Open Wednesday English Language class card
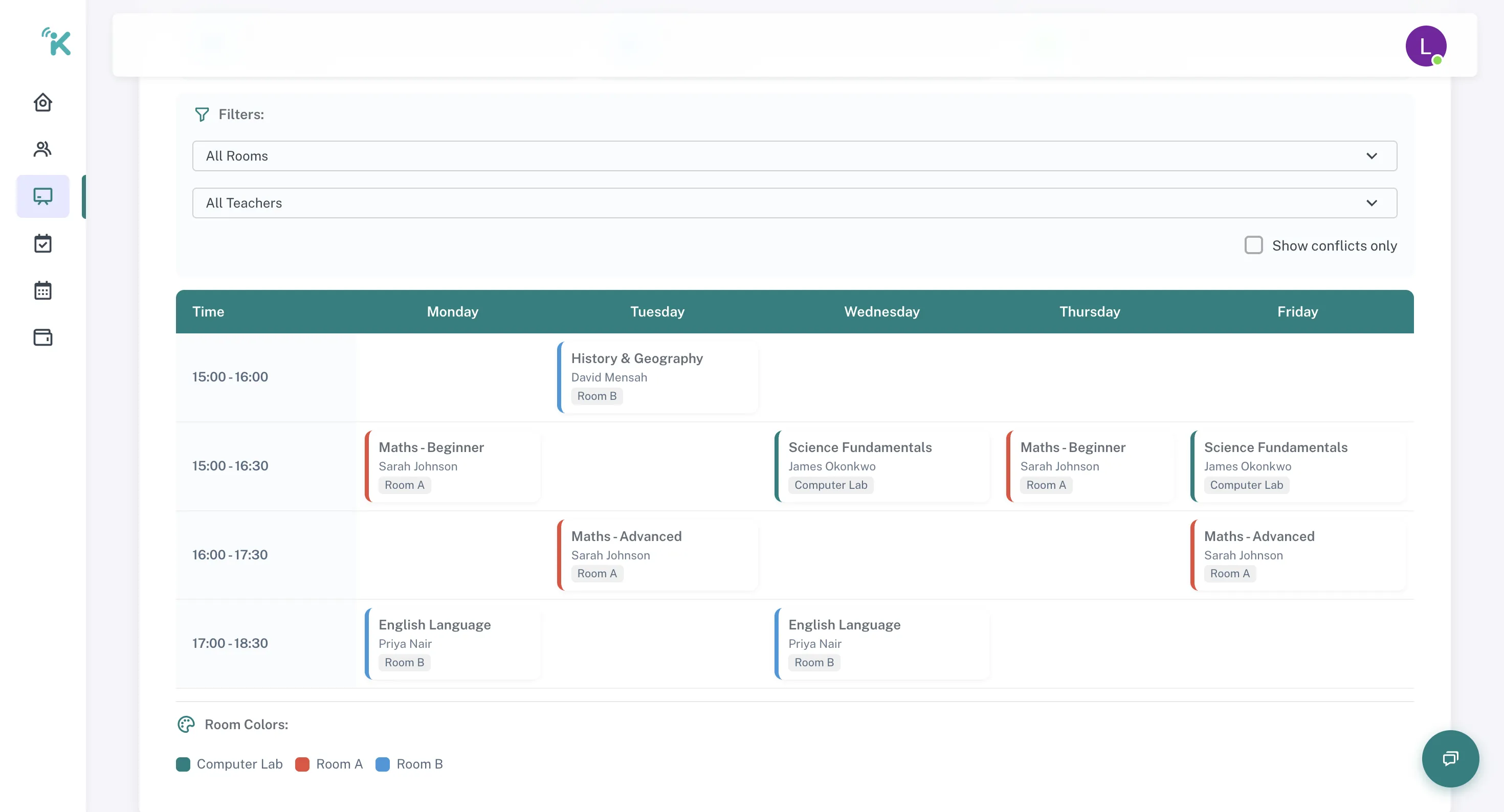 click(881, 643)
